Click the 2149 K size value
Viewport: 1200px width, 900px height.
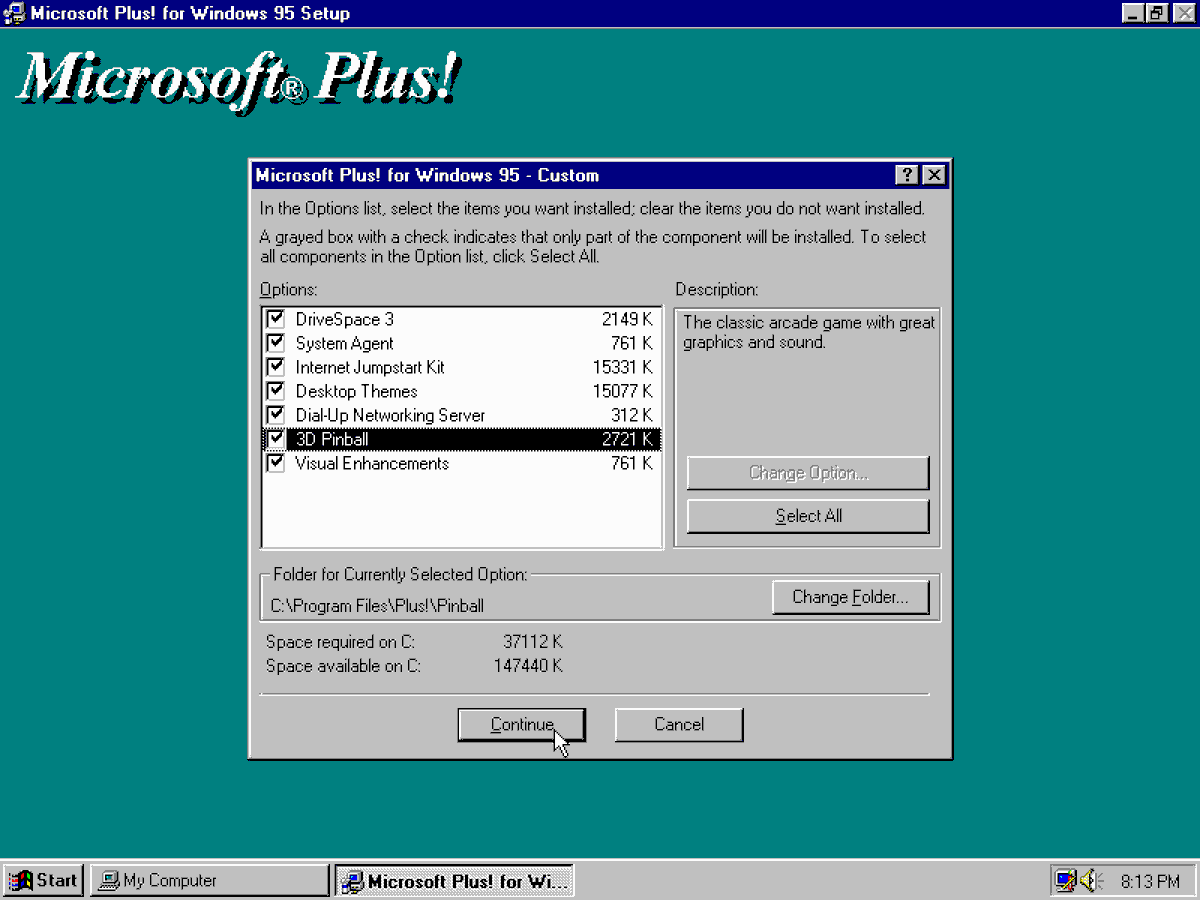(x=627, y=320)
